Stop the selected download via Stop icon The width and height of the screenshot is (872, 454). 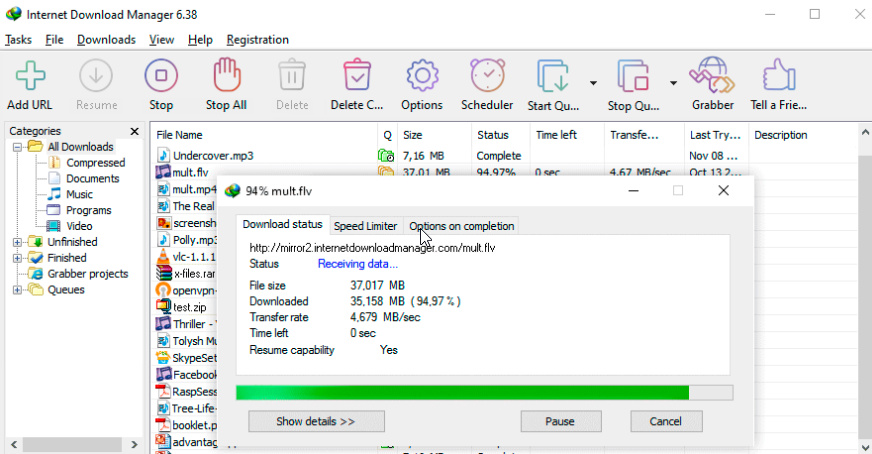[161, 76]
